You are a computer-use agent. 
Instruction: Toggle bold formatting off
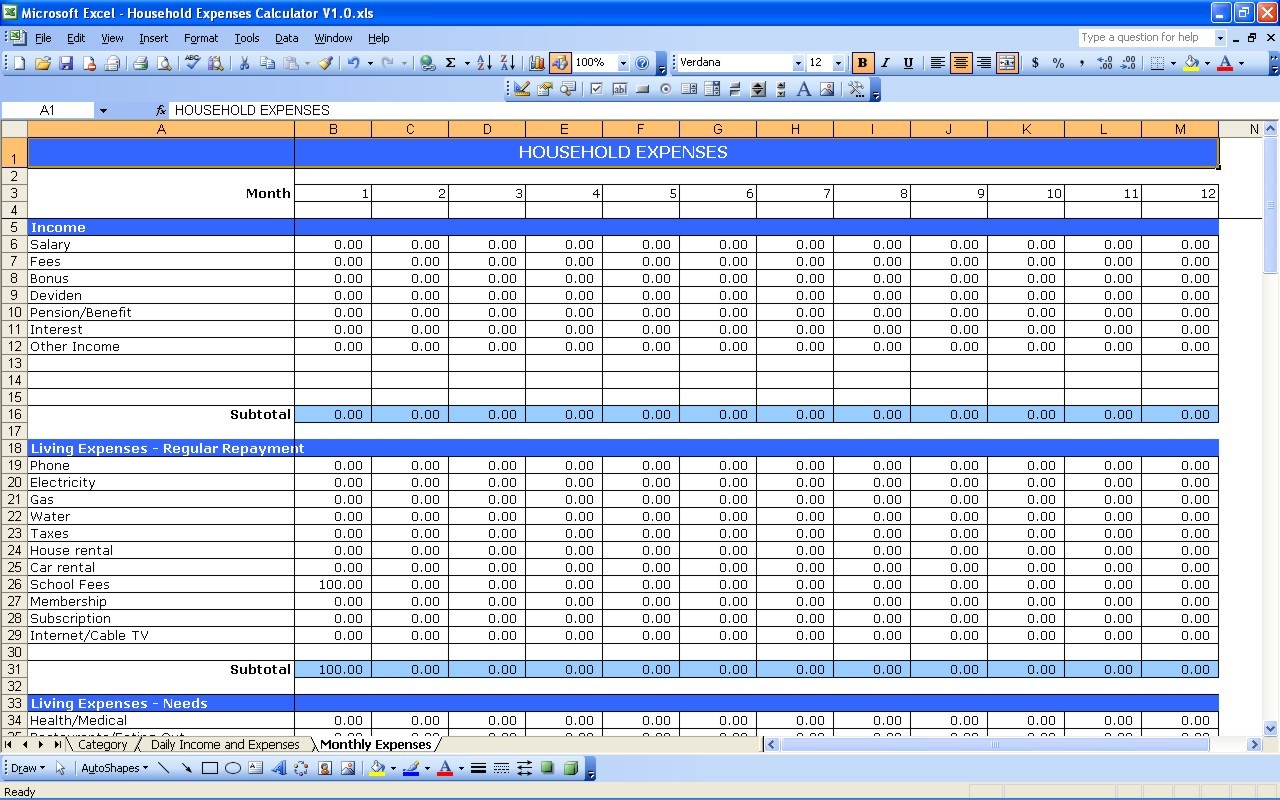862,62
